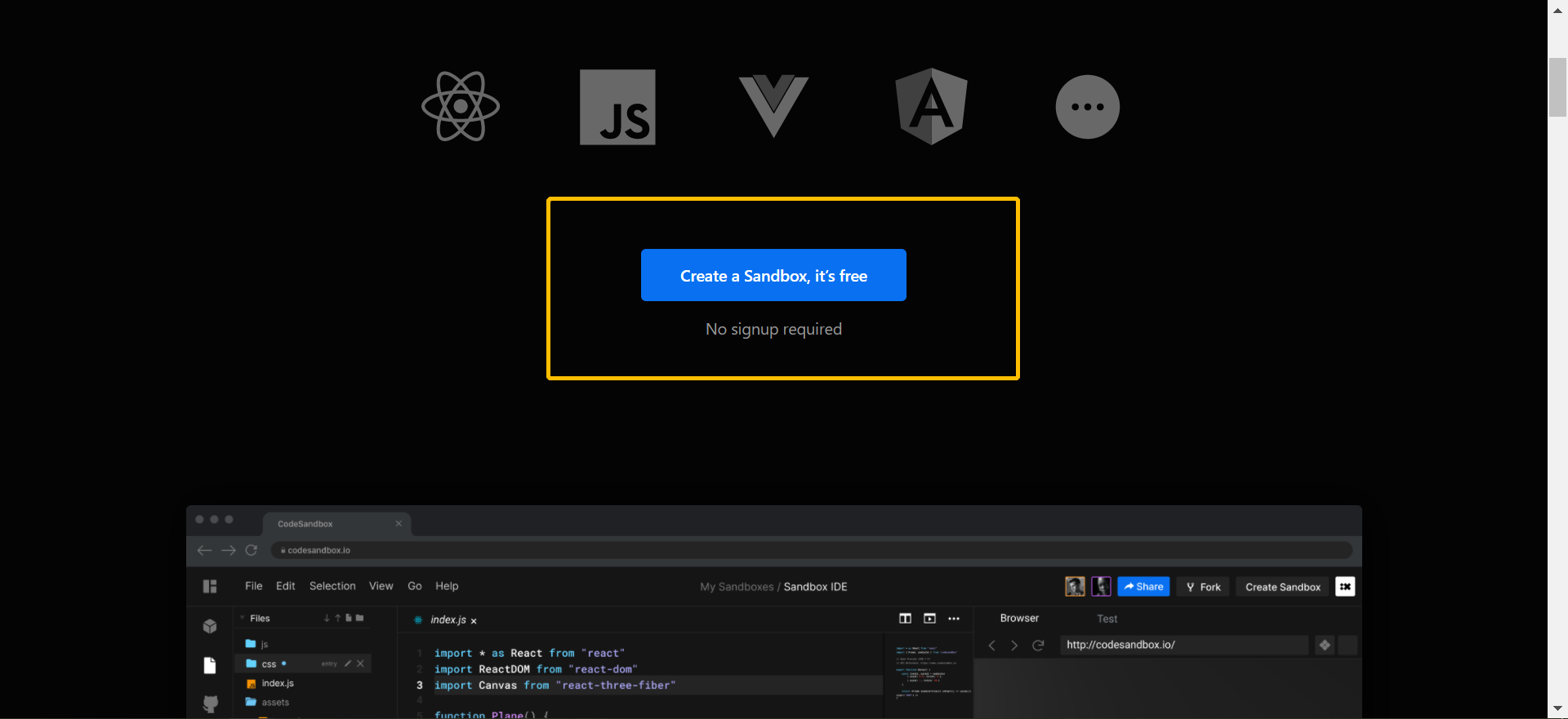Click the codesandbox.io address bar
The image size is (1568, 719).
coord(811,550)
